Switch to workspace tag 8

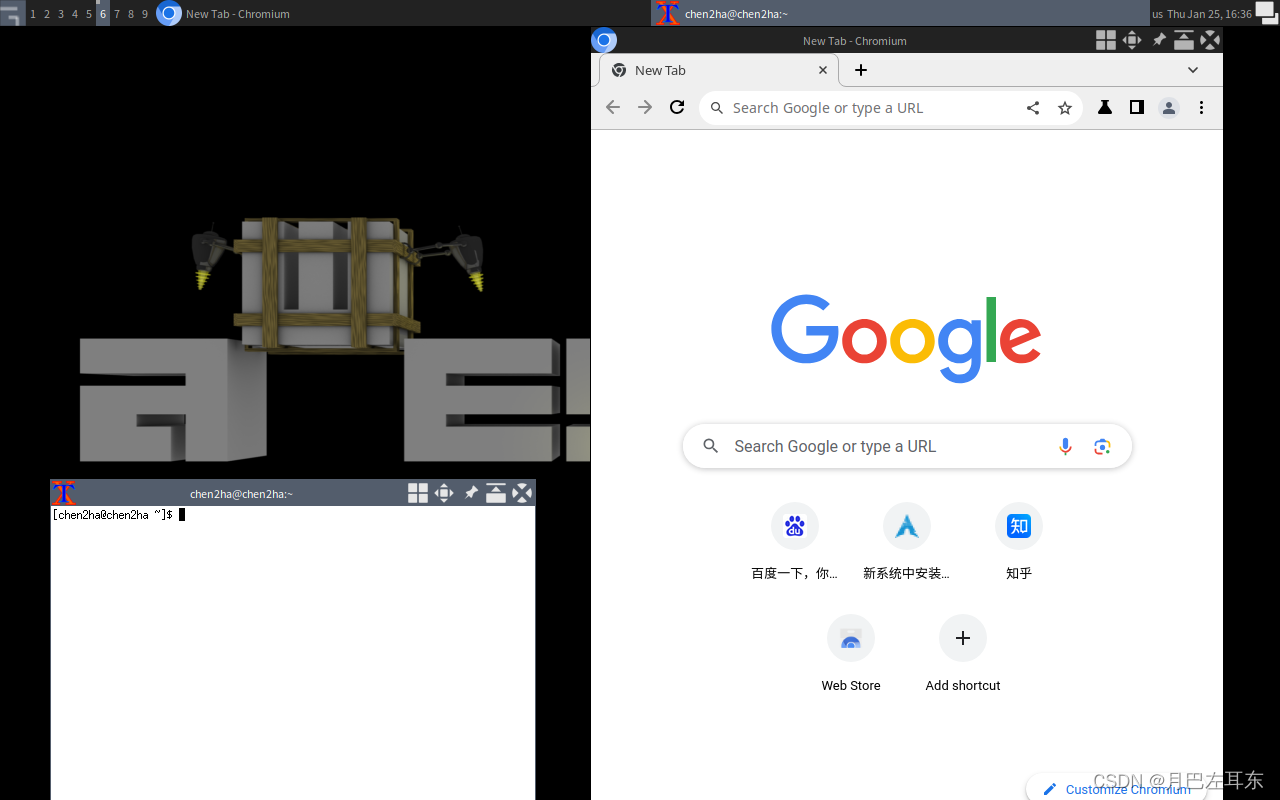[x=131, y=14]
